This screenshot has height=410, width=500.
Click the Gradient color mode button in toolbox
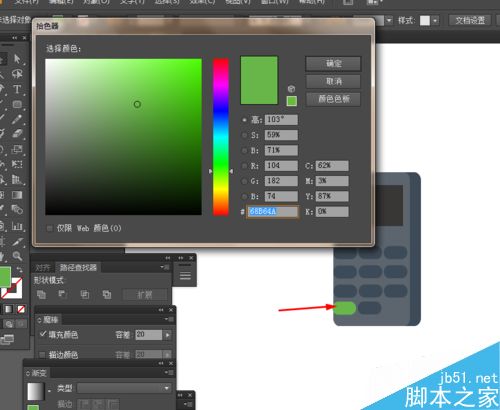point(9,309)
